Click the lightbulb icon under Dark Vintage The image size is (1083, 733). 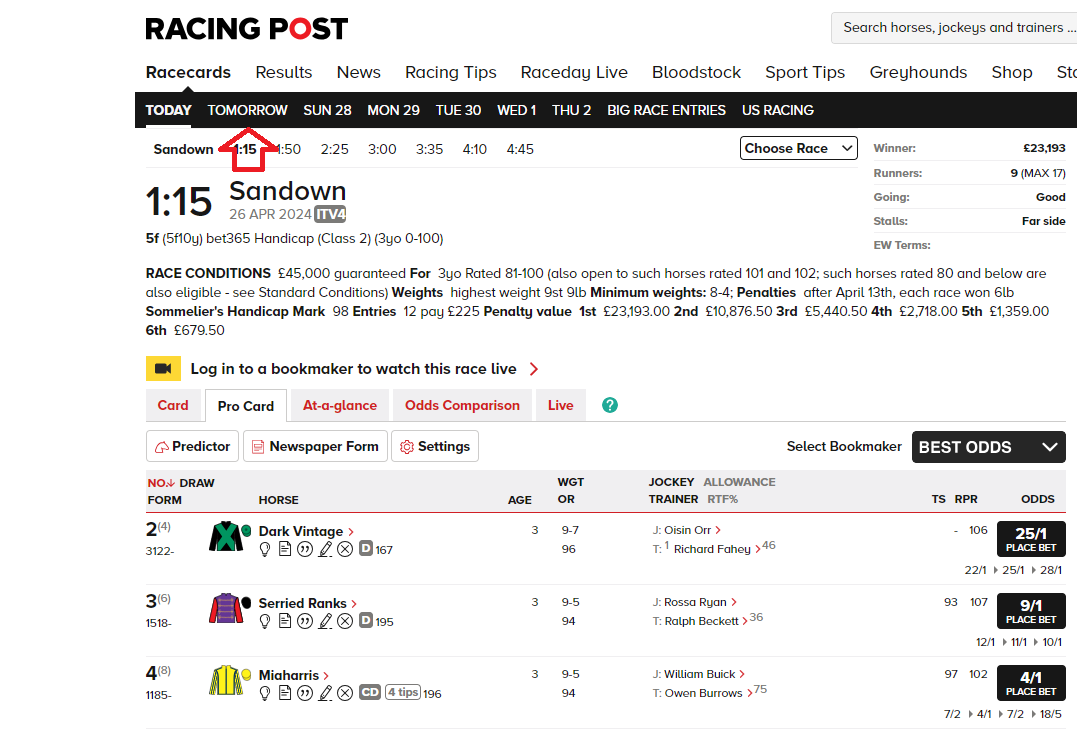(265, 549)
